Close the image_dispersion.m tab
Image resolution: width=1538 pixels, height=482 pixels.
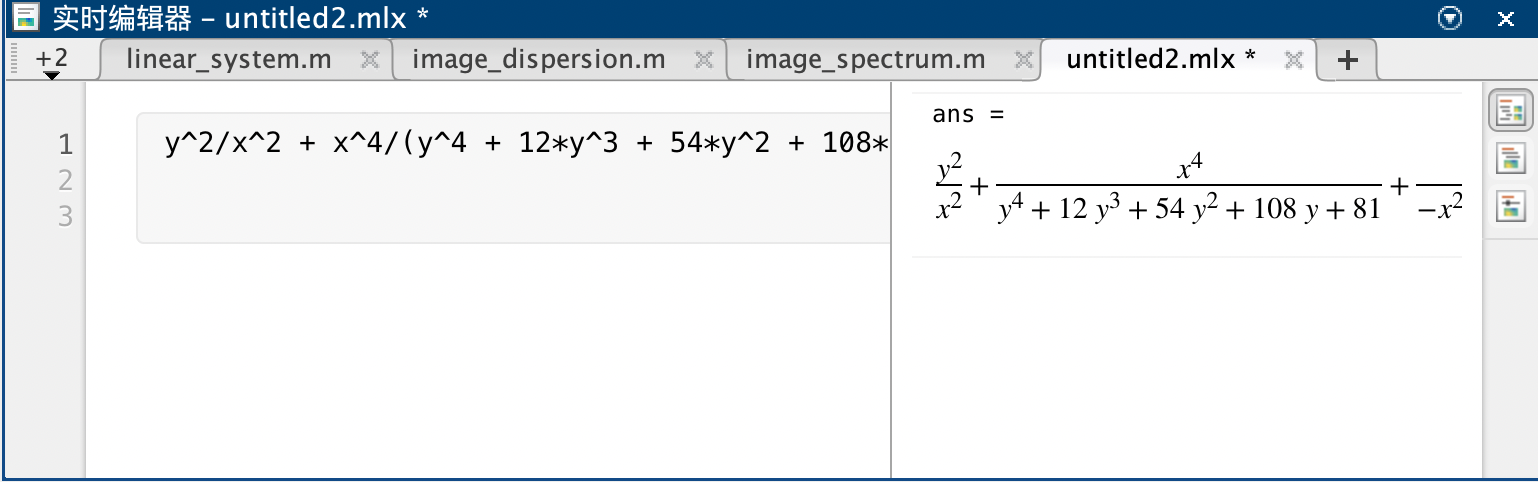[704, 60]
